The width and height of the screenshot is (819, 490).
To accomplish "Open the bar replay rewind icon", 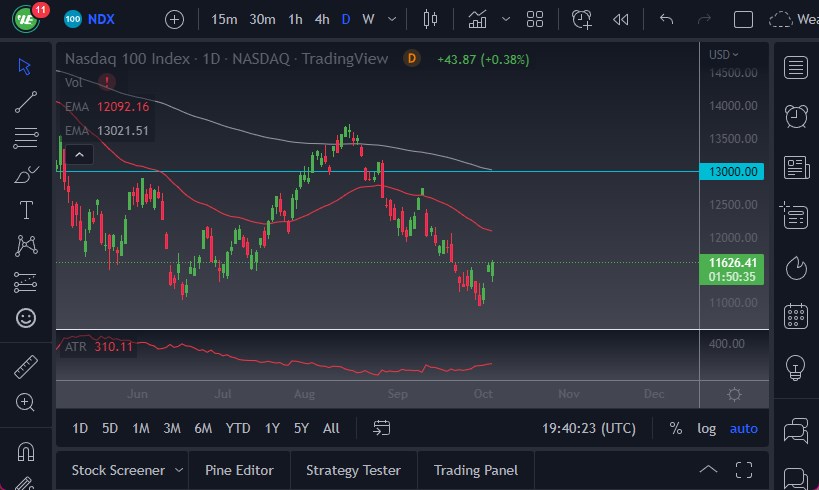I will 621,19.
